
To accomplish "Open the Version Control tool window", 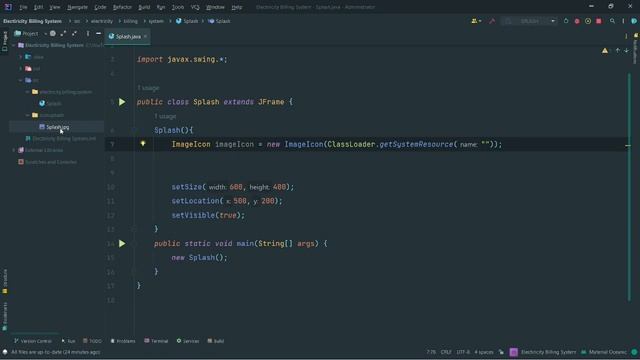I will click(x=33, y=341).
